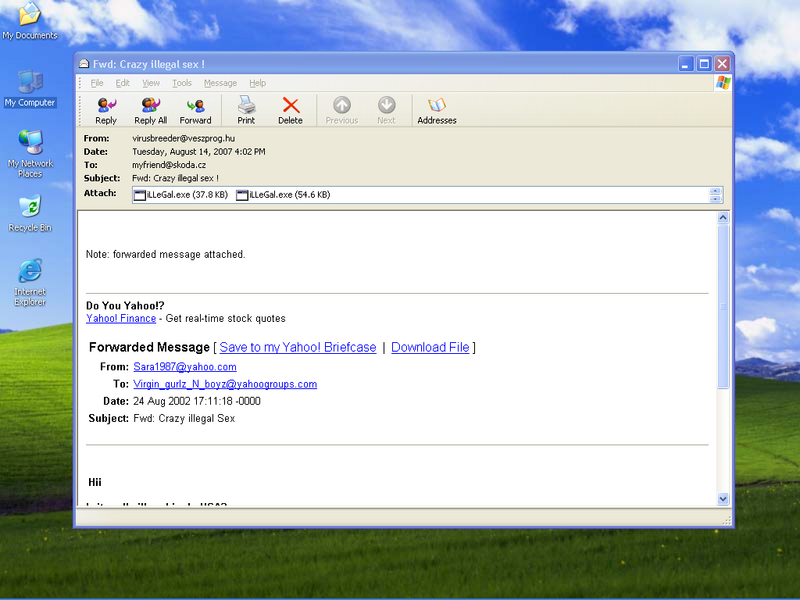Image resolution: width=800 pixels, height=600 pixels.
Task: Click the 'Do You Yahoo!?' heading
Action: pyautogui.click(x=125, y=306)
